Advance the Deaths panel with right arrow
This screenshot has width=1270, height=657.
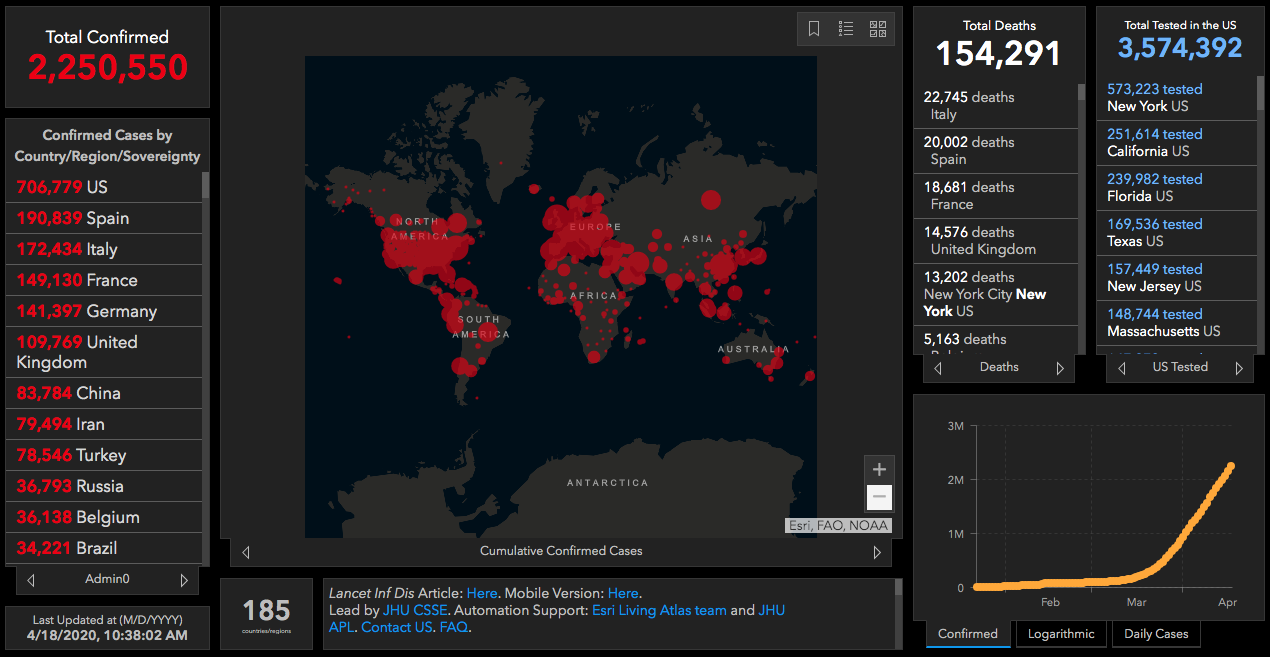[x=1060, y=368]
